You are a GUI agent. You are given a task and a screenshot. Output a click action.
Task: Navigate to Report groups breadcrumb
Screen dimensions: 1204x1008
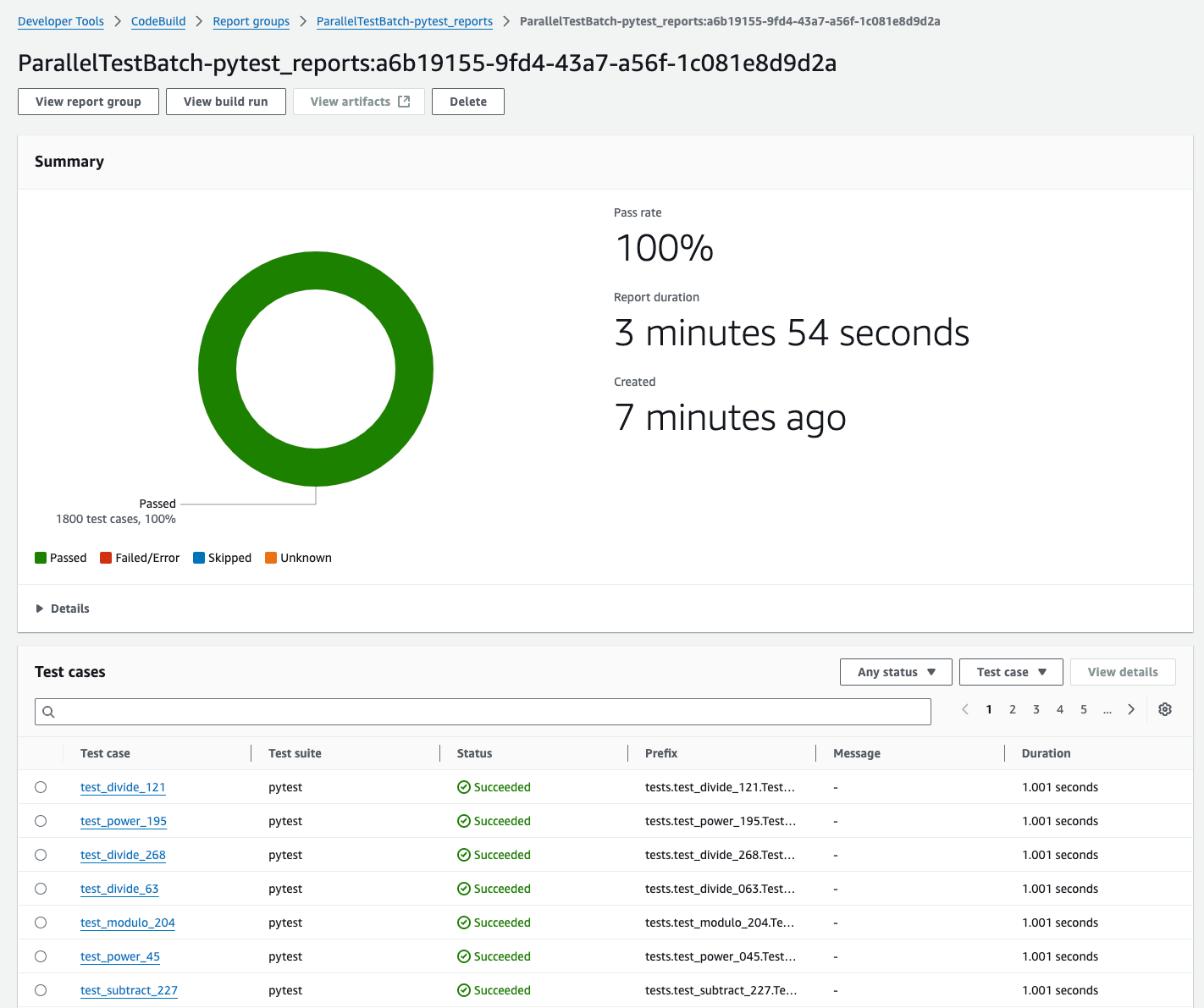click(251, 21)
